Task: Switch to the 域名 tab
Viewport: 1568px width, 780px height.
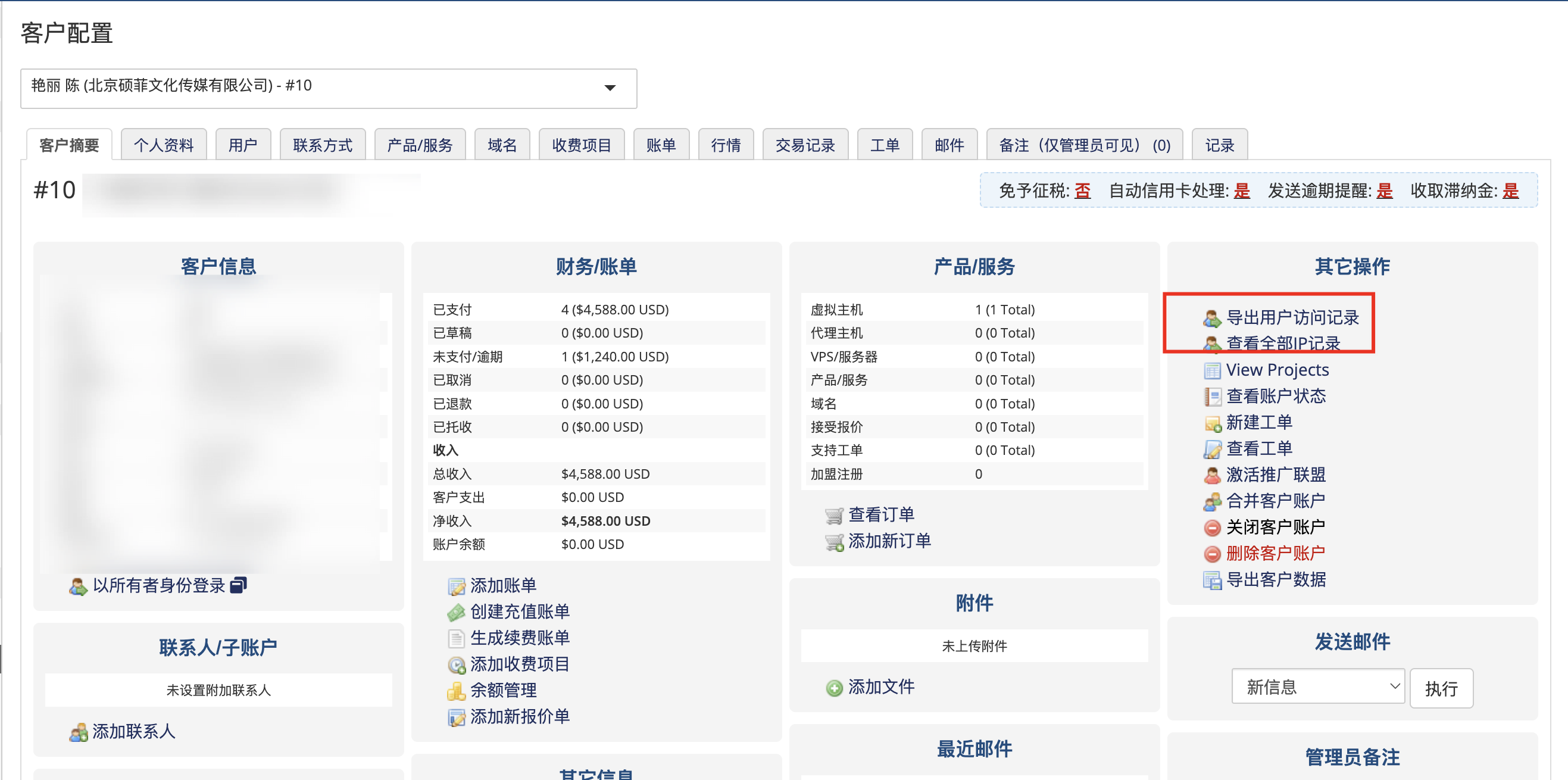Action: point(502,144)
